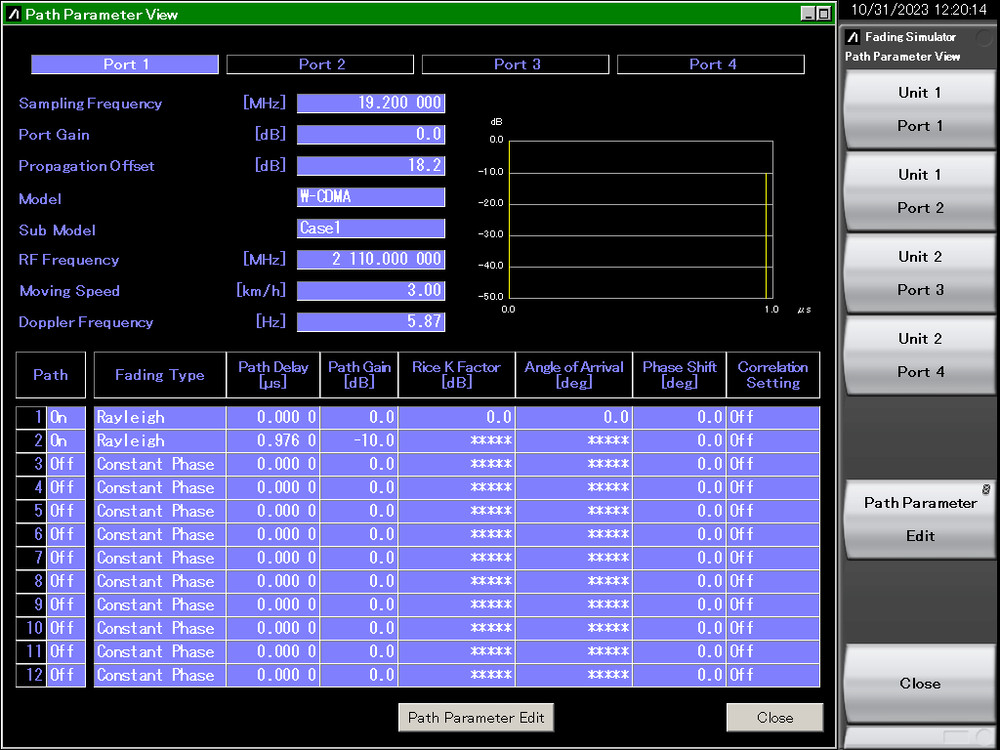Minimize the Path Parameter View window
Image resolution: width=1000 pixels, height=750 pixels.
coord(809,13)
